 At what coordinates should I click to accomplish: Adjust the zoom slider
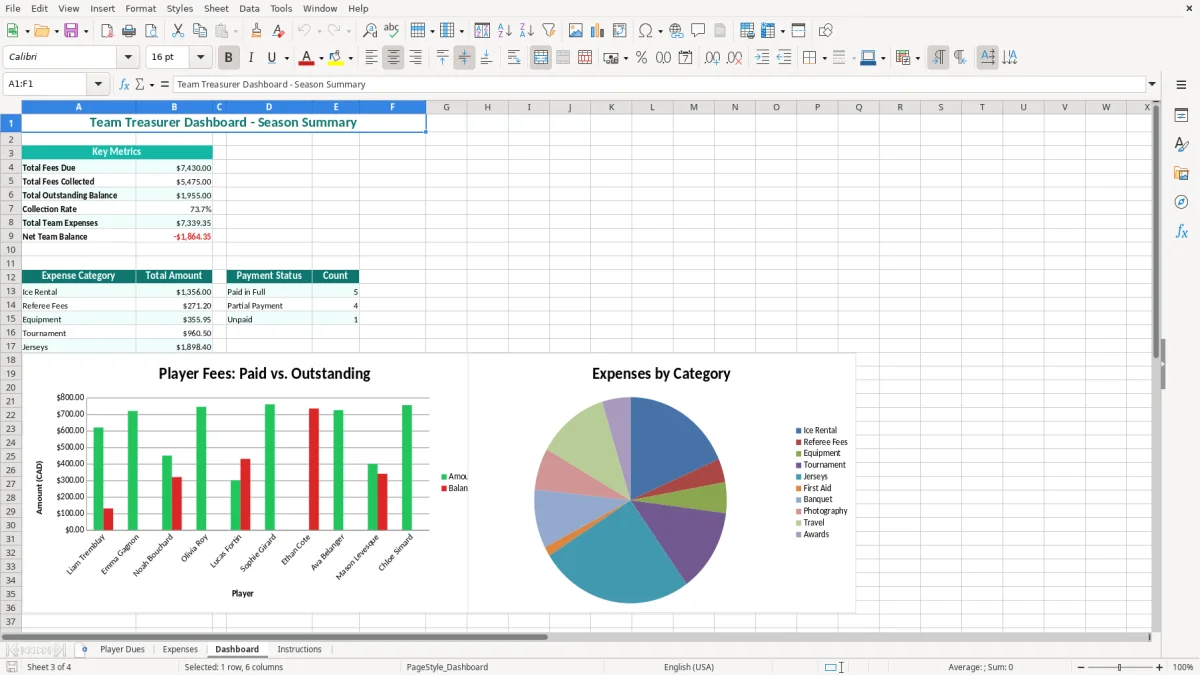1119,667
